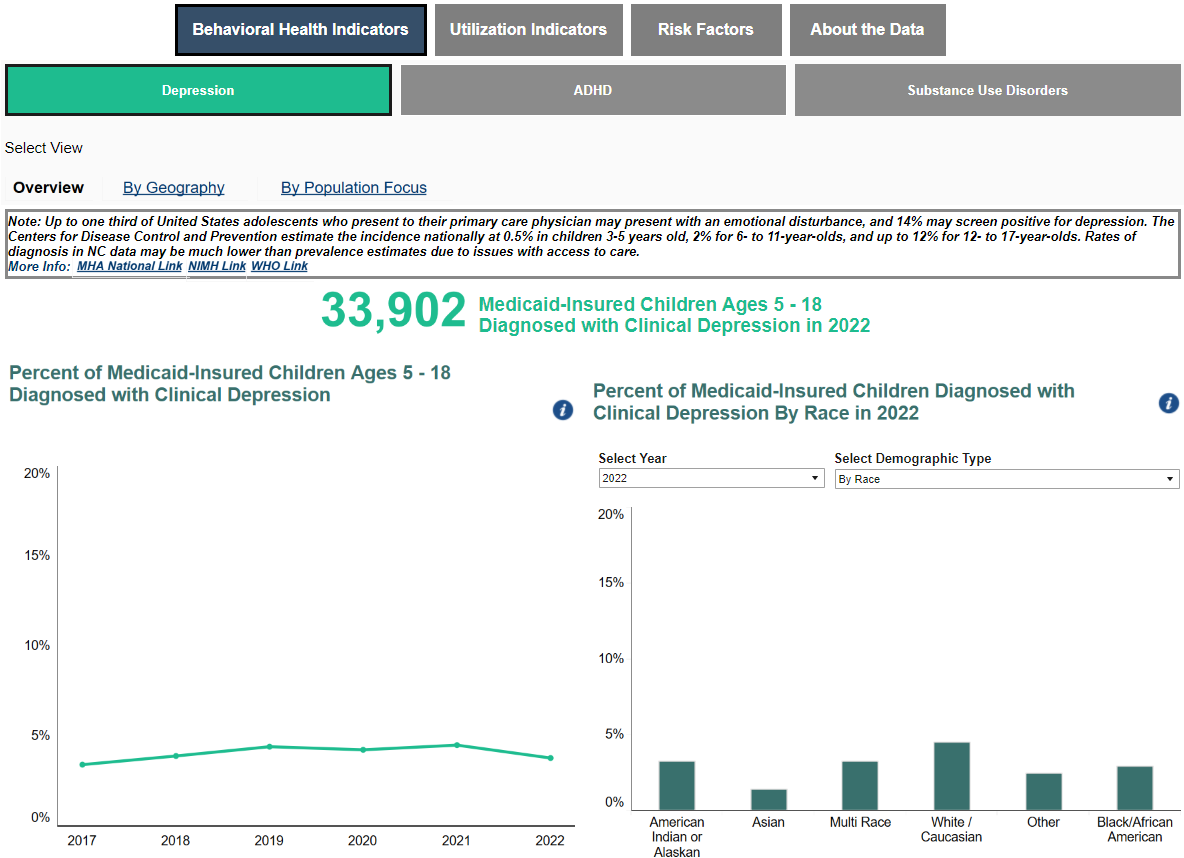Click the Asian bar in race chart
This screenshot has width=1184, height=858.
(769, 799)
